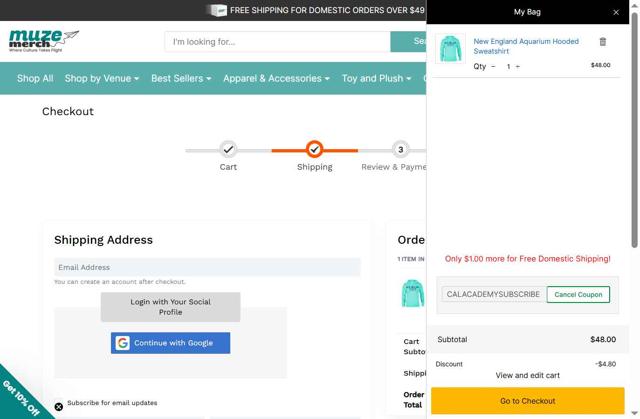Dismiss the Get 10% Off badge
640x419 pixels.
pyautogui.click(x=59, y=407)
